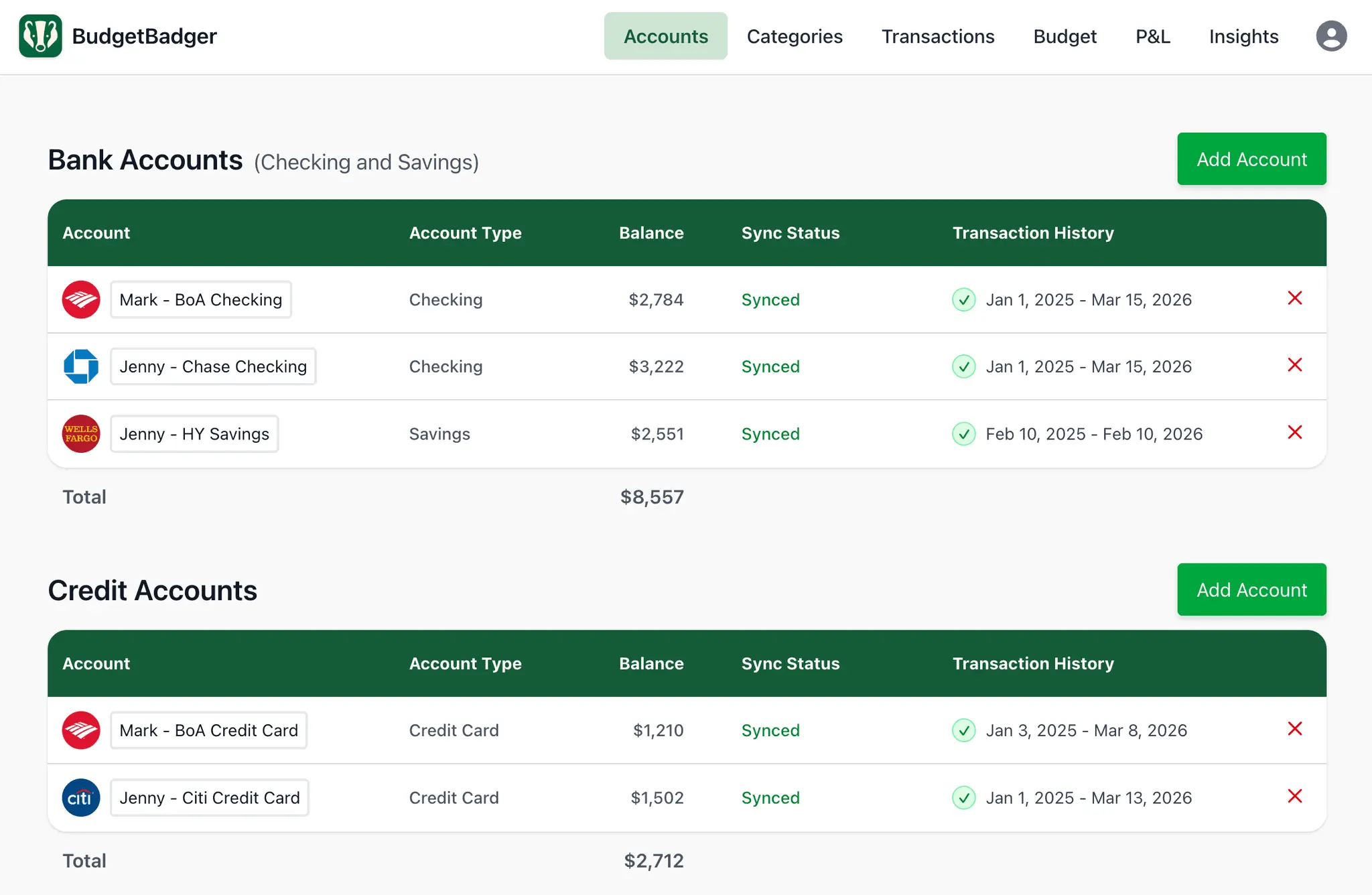This screenshot has width=1372, height=895.
Task: Click the $2,551 balance value
Action: click(657, 433)
